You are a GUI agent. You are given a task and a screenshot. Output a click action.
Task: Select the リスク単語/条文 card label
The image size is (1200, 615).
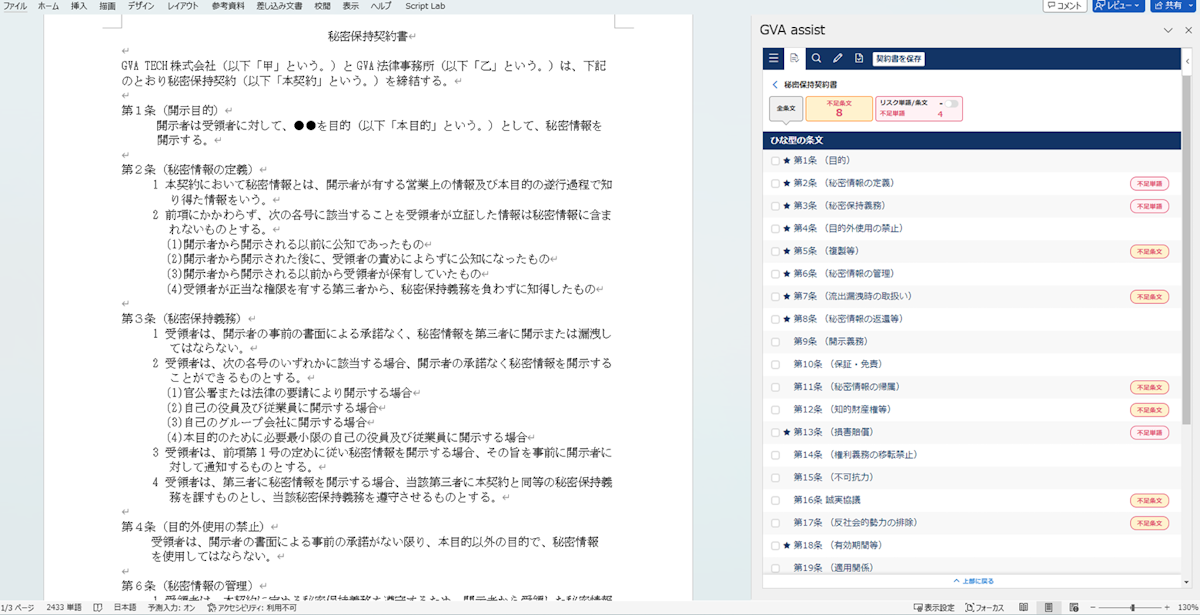[x=903, y=103]
